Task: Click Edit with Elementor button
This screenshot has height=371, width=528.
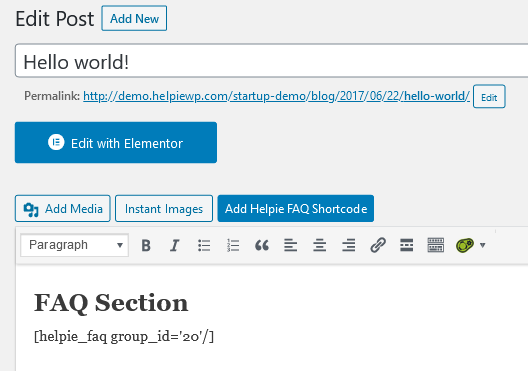Action: click(116, 142)
